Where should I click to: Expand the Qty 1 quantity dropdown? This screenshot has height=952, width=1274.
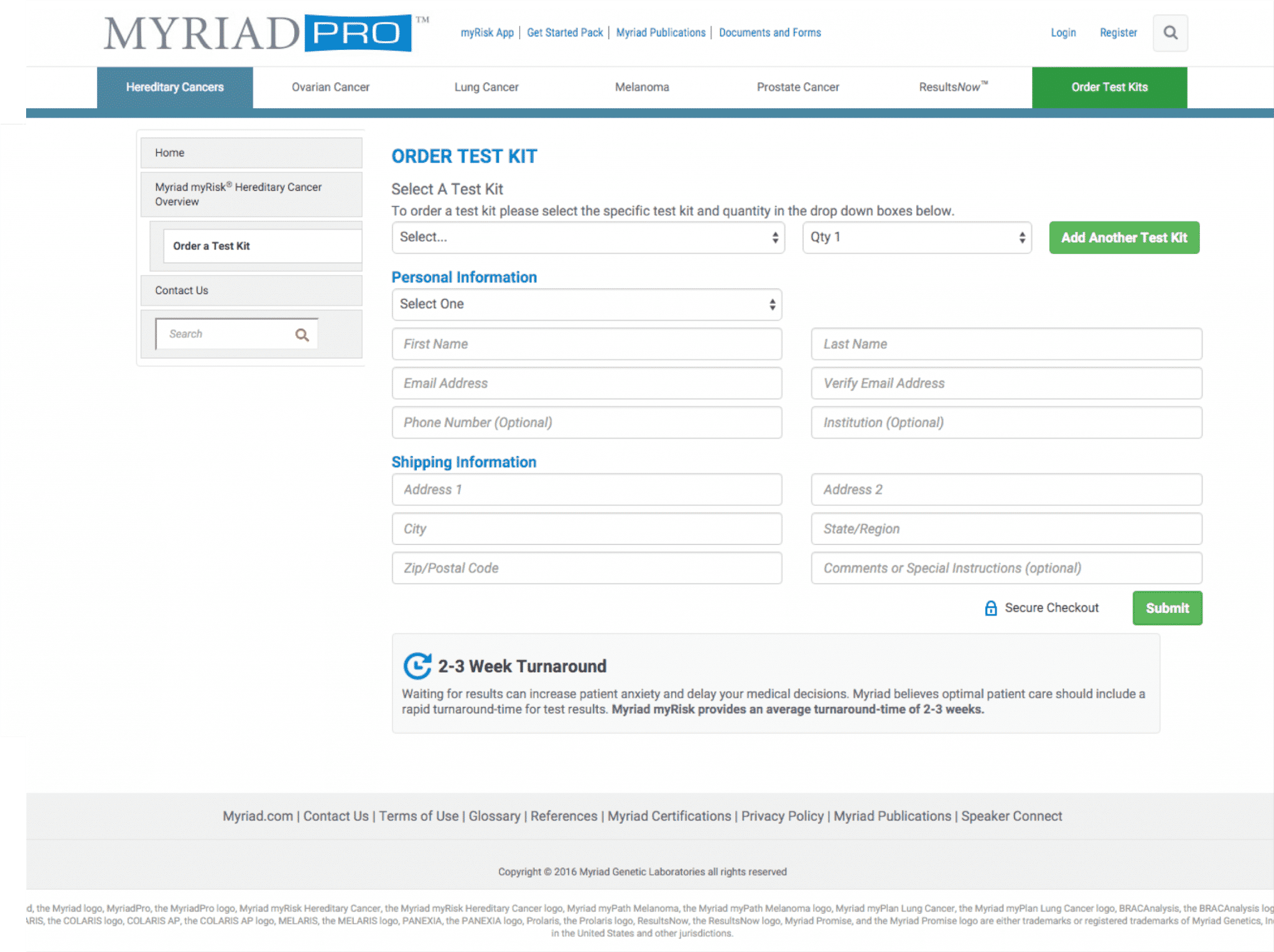coord(917,237)
